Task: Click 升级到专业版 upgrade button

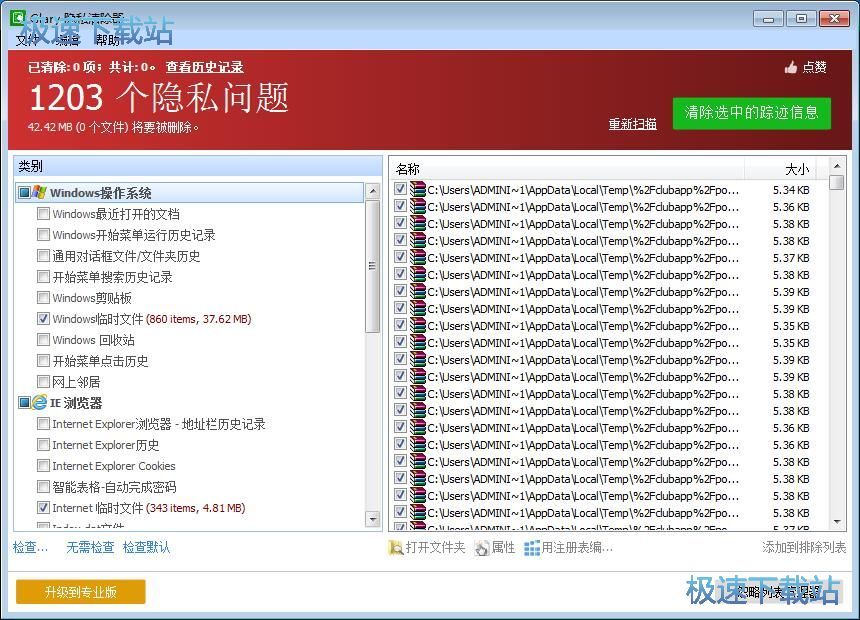Action: [81, 592]
